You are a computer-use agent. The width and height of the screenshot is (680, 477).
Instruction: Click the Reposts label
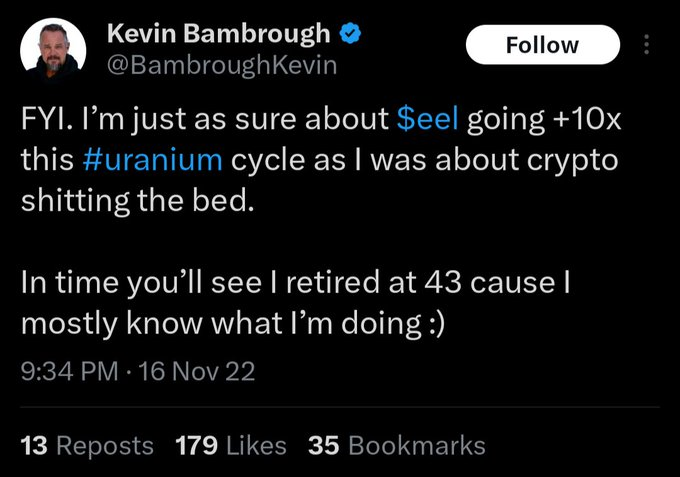point(104,445)
